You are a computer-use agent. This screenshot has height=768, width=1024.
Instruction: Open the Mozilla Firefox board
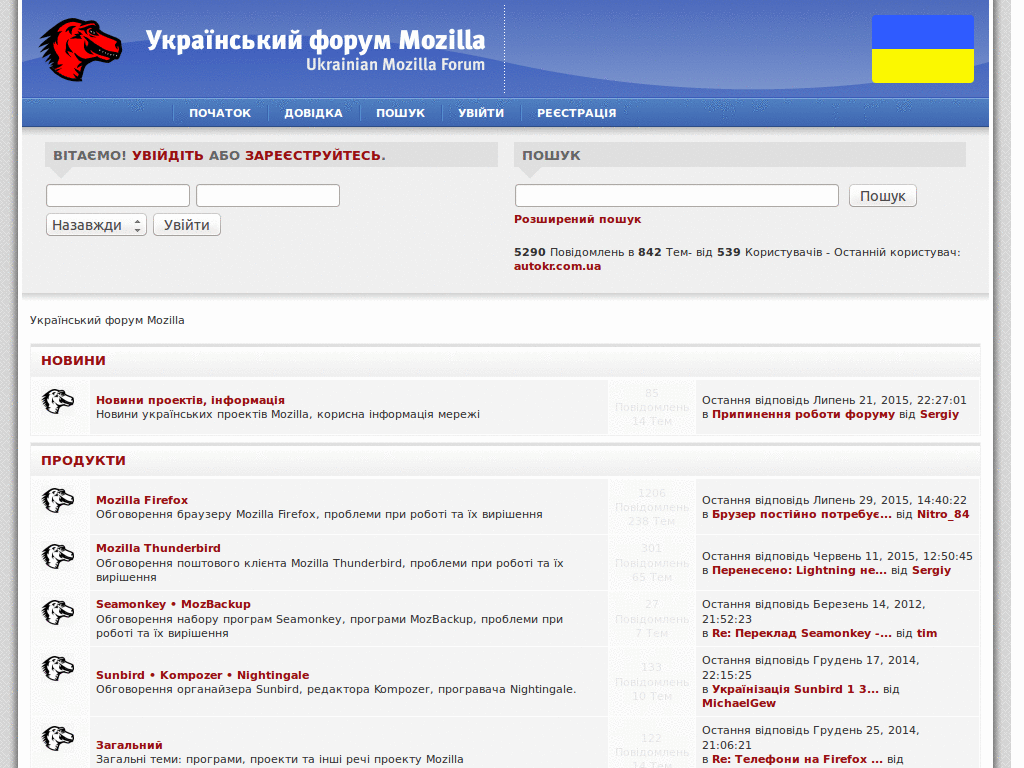[x=142, y=500]
